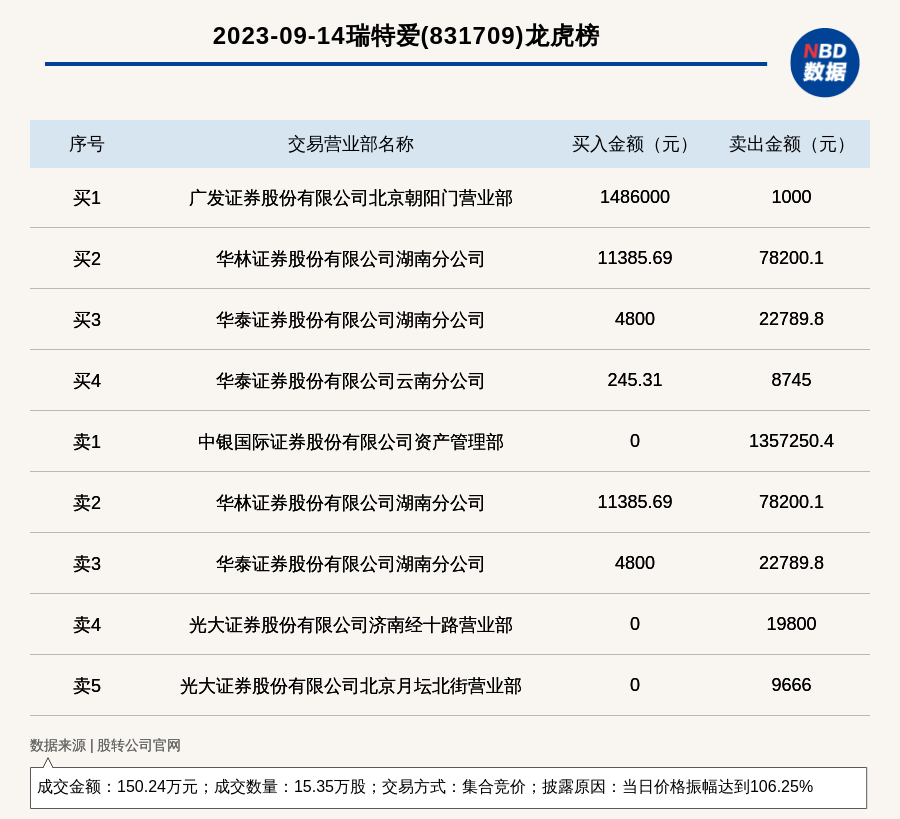The image size is (900, 819).
Task: Click the 买4 row label
Action: [87, 381]
